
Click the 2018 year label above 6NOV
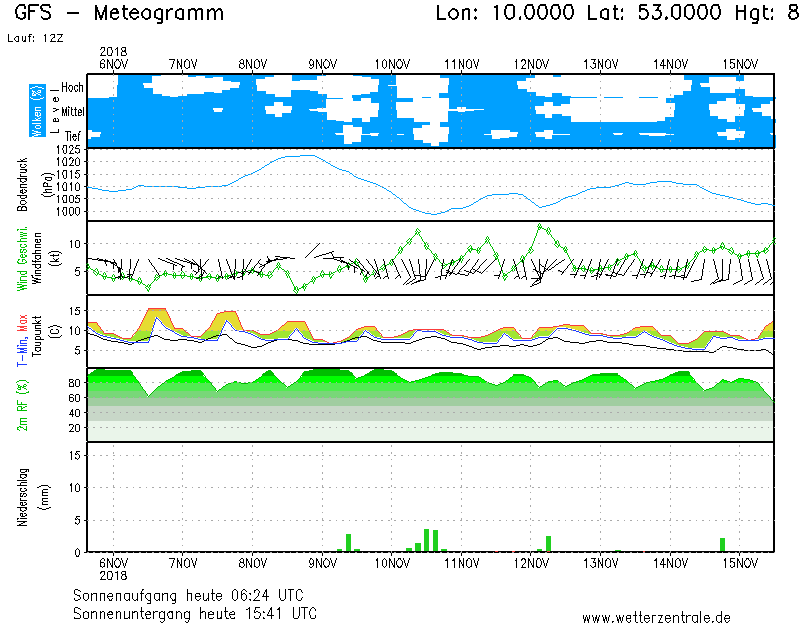(x=114, y=51)
